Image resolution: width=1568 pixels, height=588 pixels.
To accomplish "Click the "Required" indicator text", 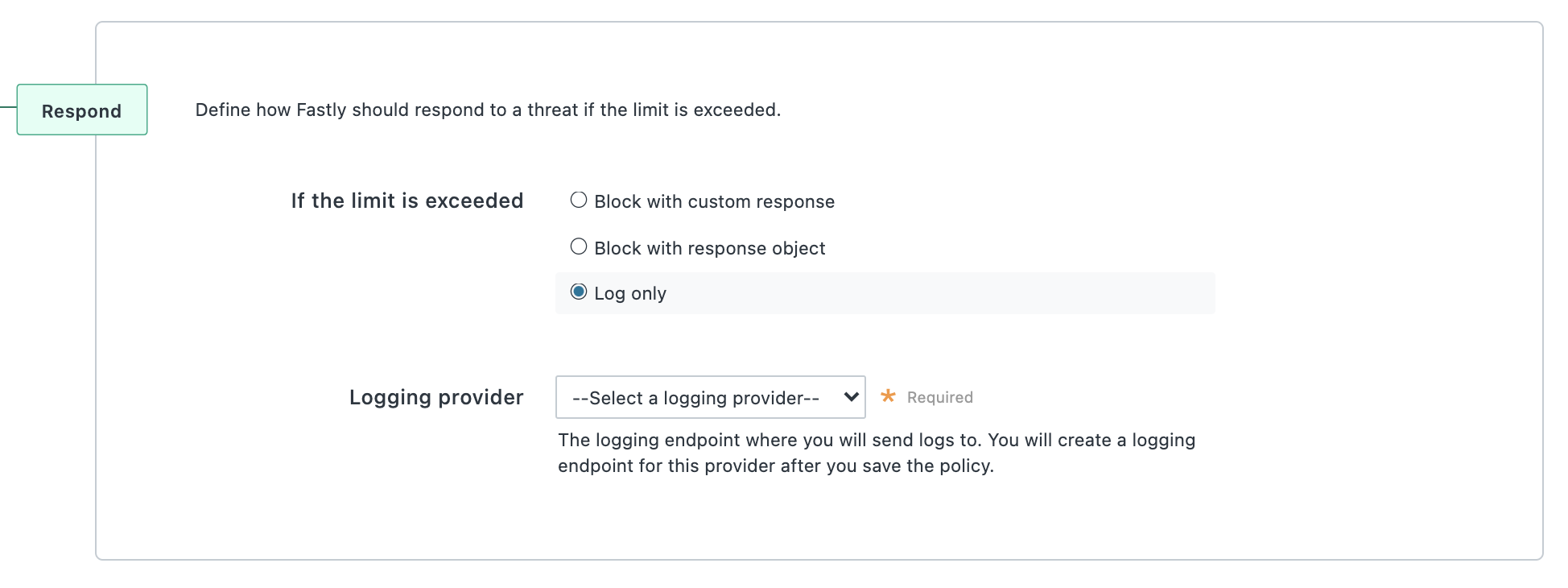I will [x=939, y=397].
